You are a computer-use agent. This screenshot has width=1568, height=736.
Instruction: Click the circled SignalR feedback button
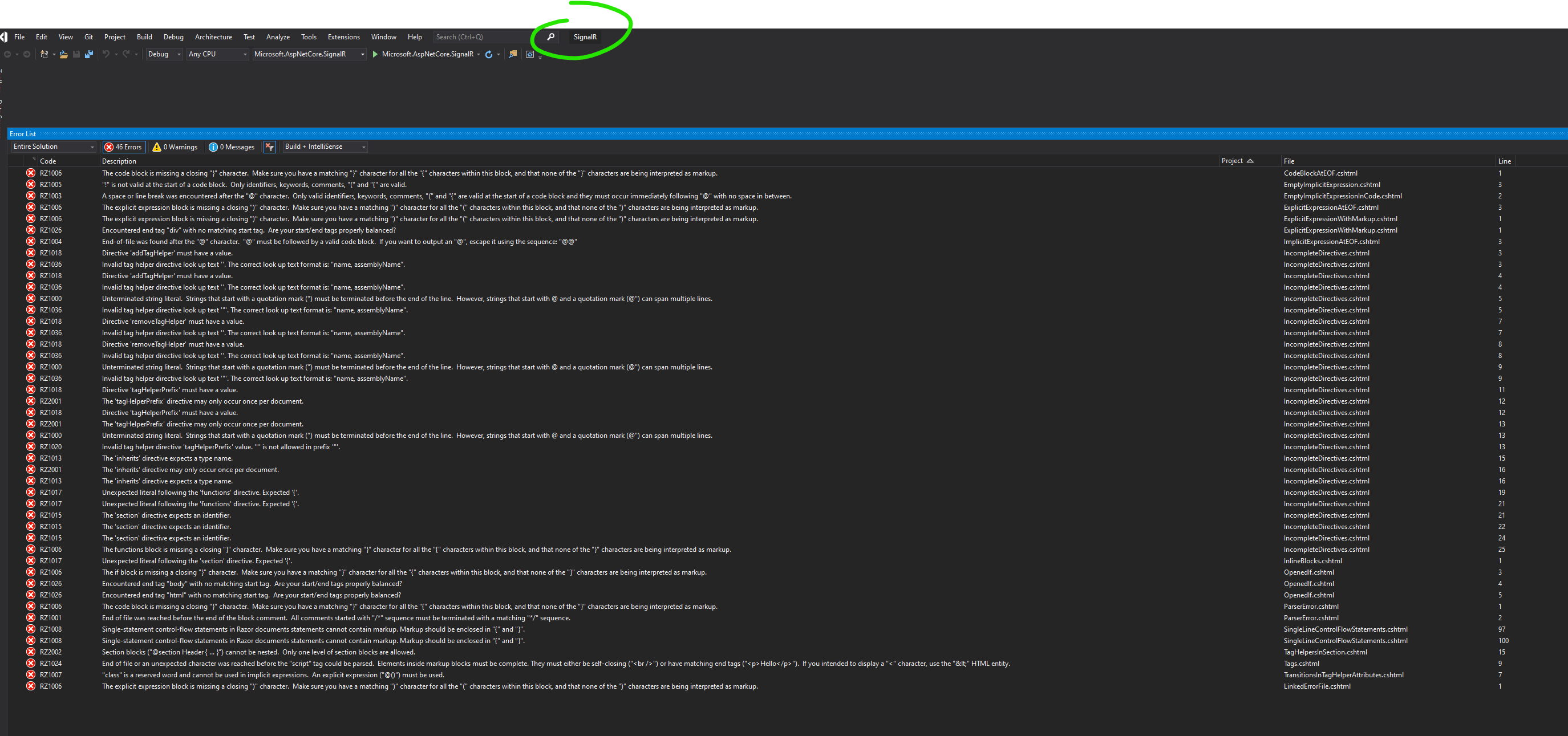[584, 36]
